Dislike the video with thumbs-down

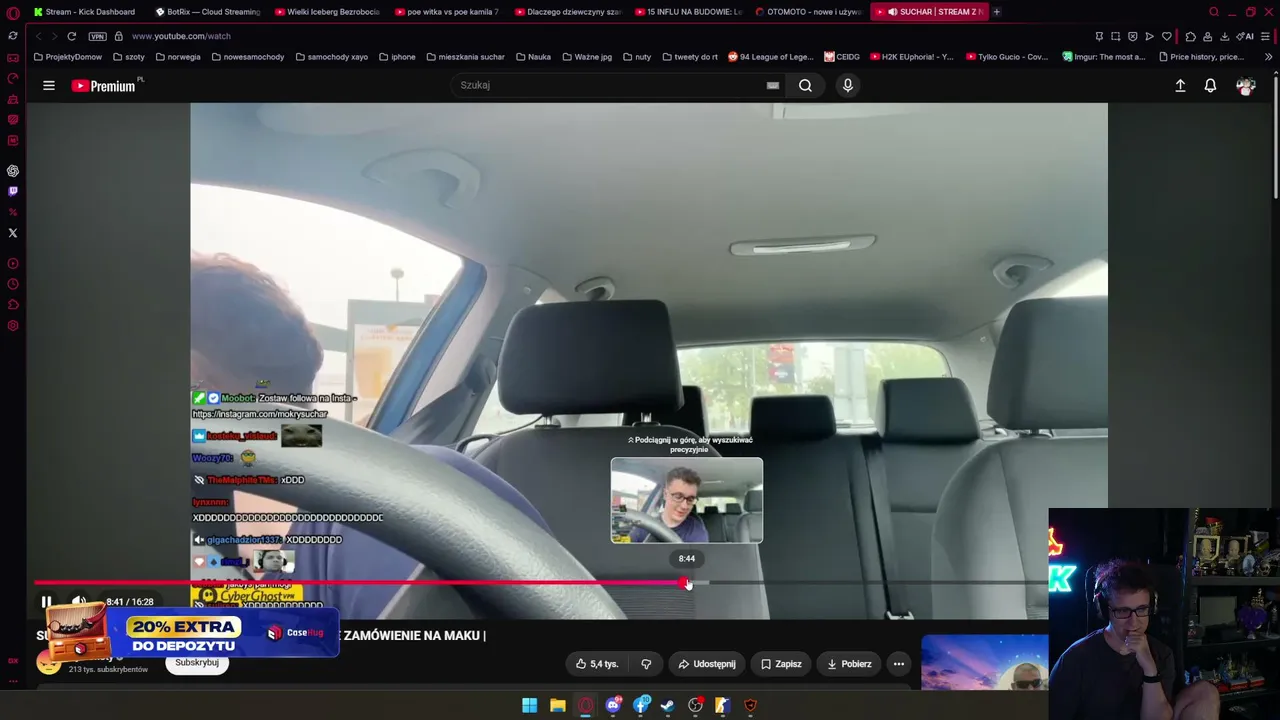point(646,664)
